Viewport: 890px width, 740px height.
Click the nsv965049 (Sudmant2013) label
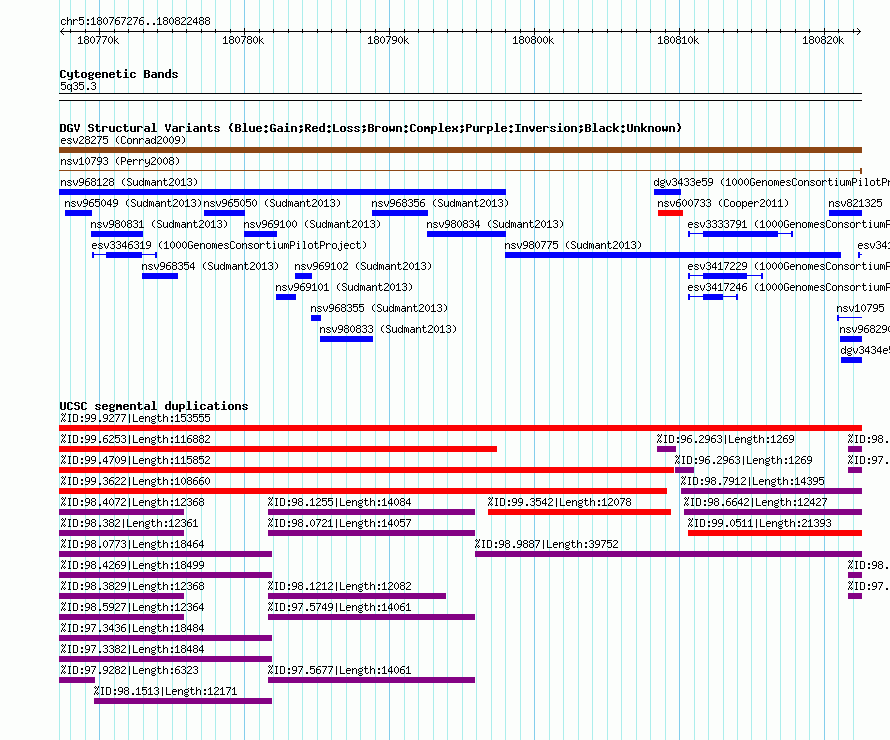coord(133,203)
